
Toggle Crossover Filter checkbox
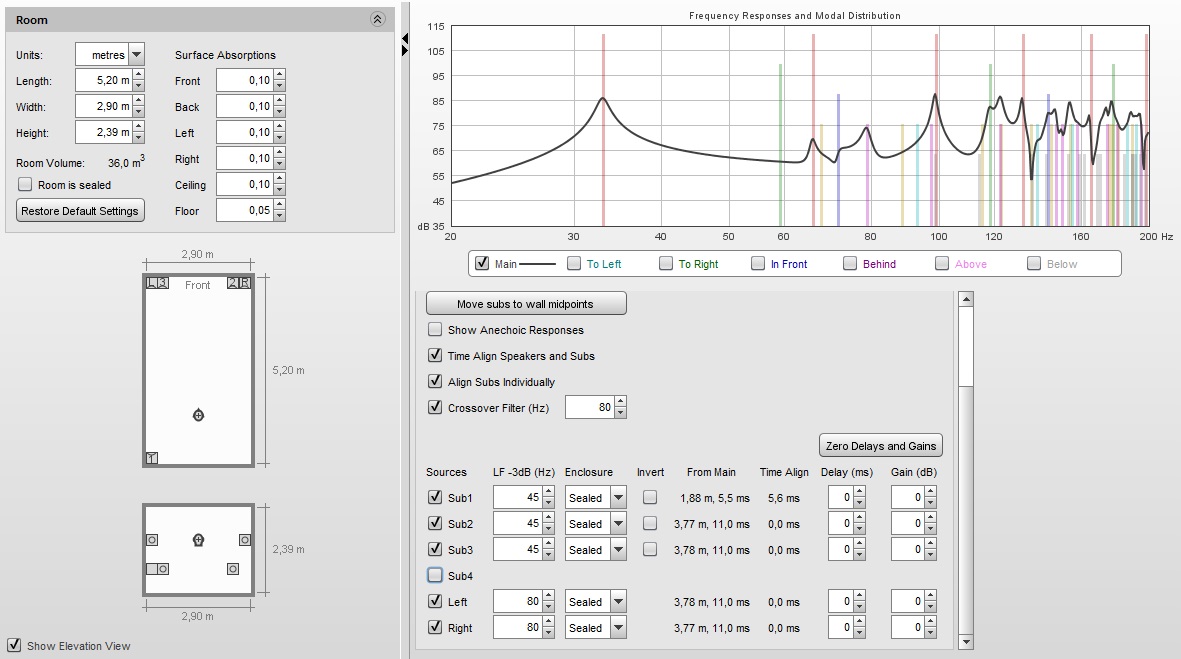pyautogui.click(x=435, y=407)
